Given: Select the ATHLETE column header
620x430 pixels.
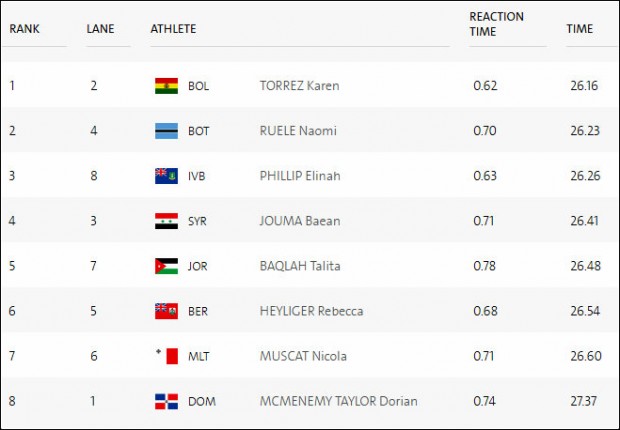Looking at the screenshot, I should 173,29.
